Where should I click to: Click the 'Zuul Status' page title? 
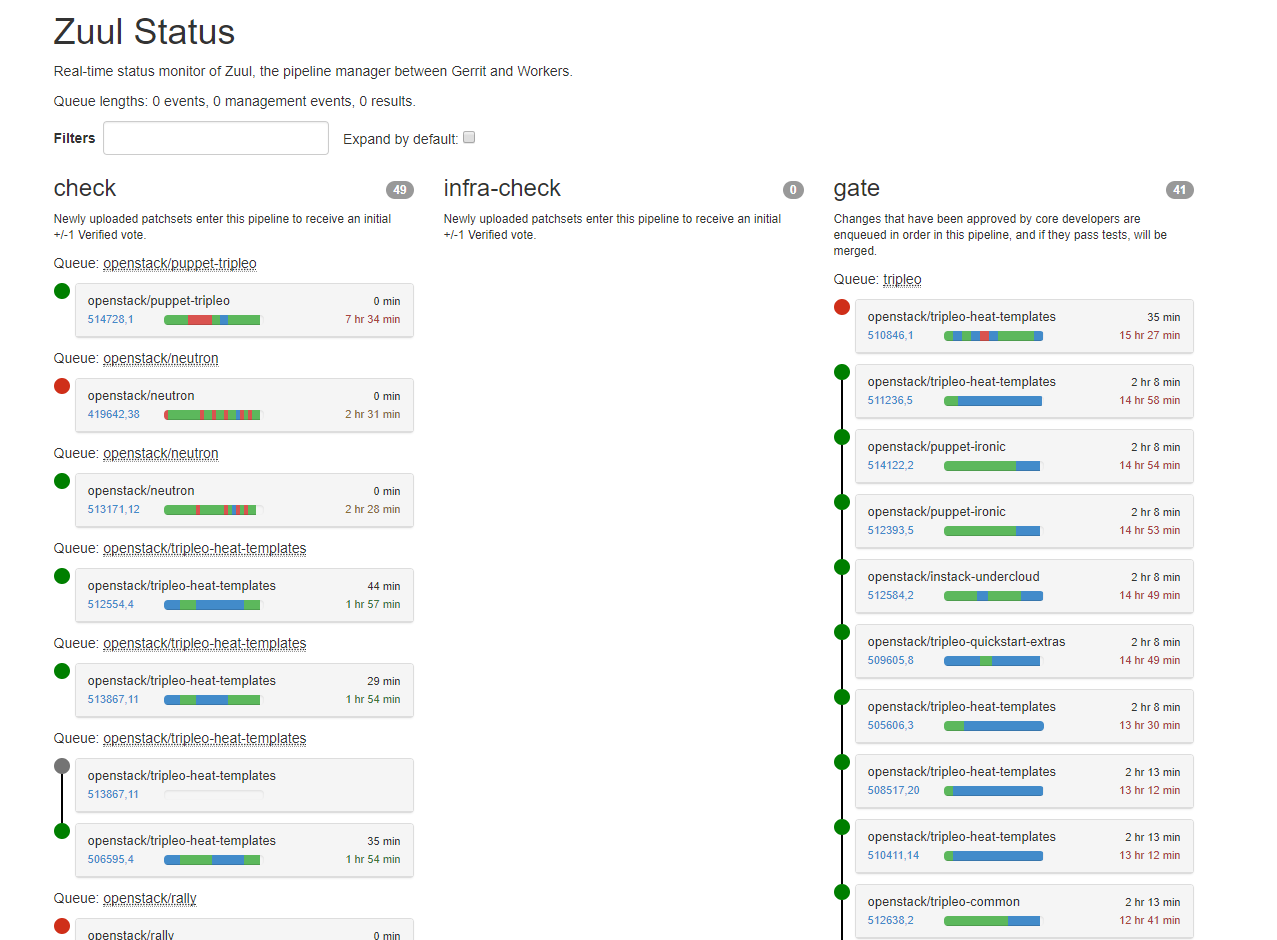[x=144, y=32]
